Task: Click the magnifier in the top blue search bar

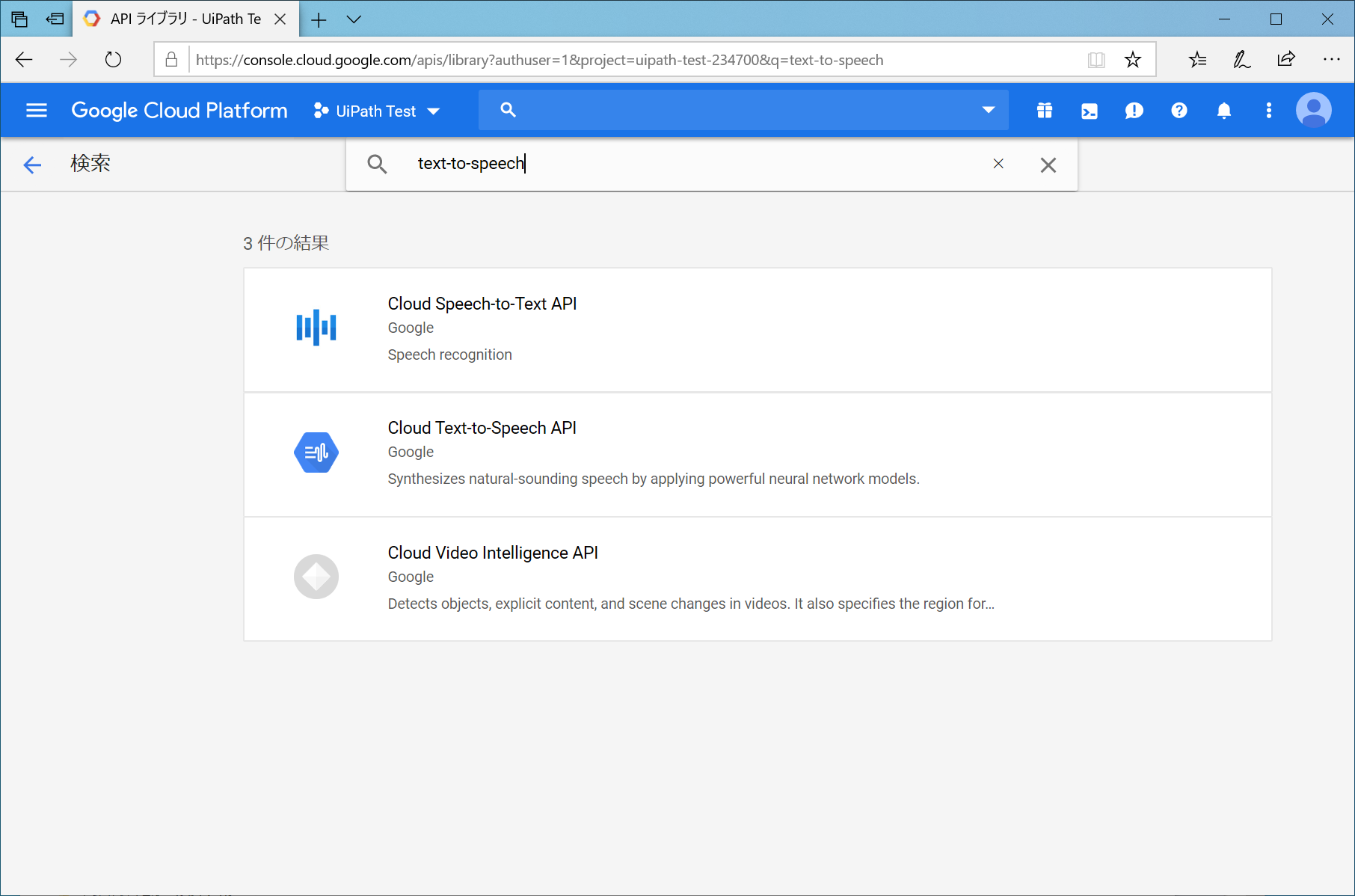Action: click(x=508, y=110)
